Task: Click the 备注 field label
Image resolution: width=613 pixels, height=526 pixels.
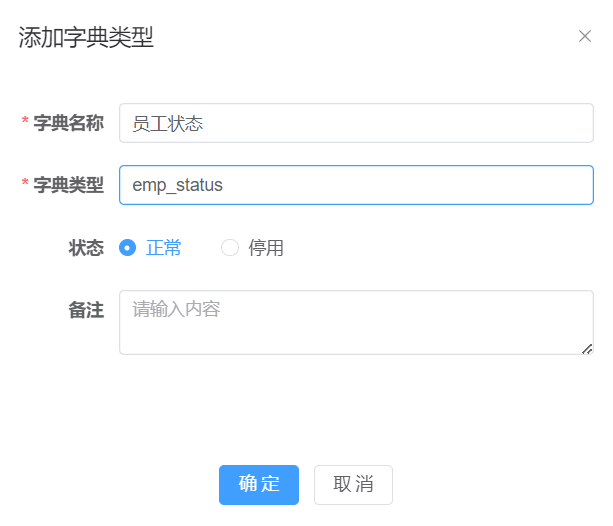Action: (86, 310)
